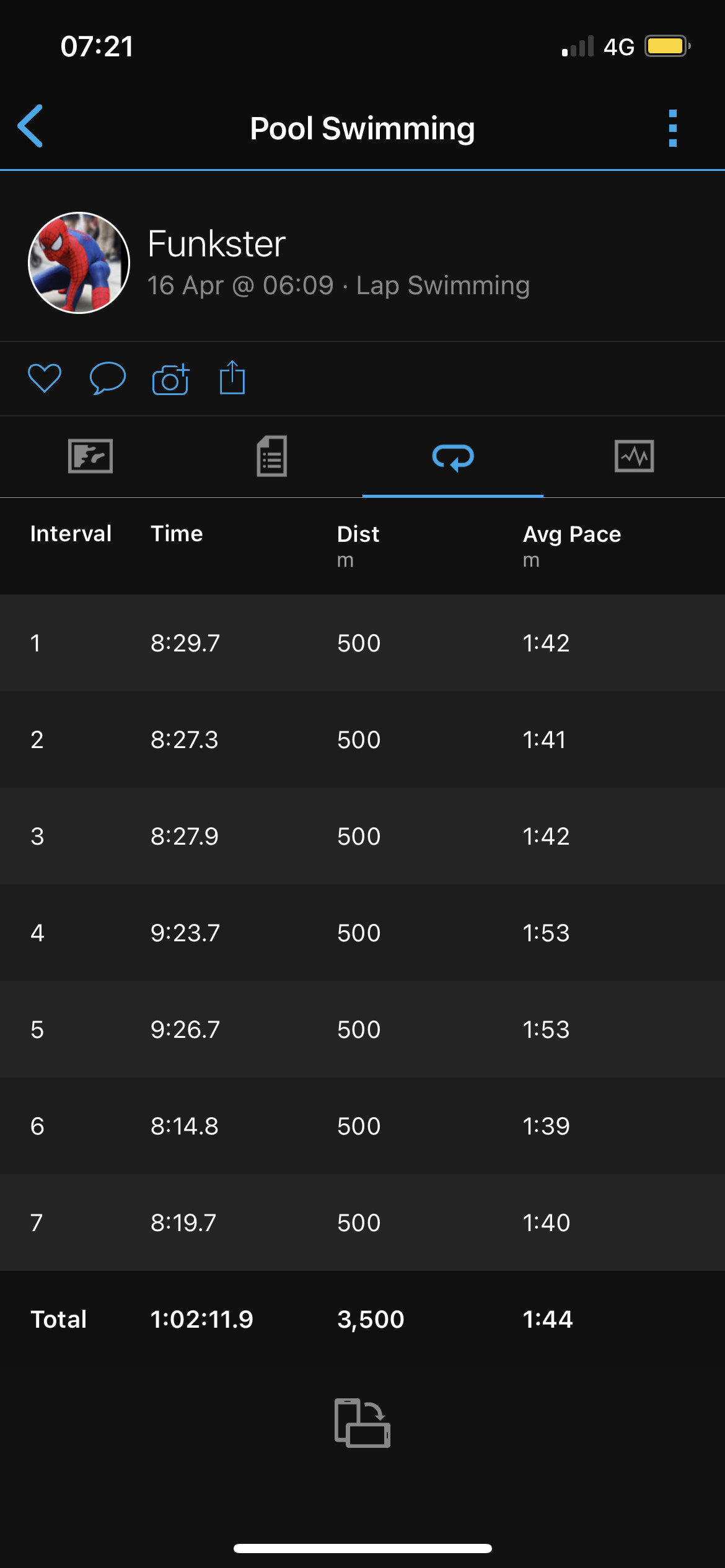Open the three-dot more options menu
Viewport: 725px width, 1568px height.
(x=673, y=128)
